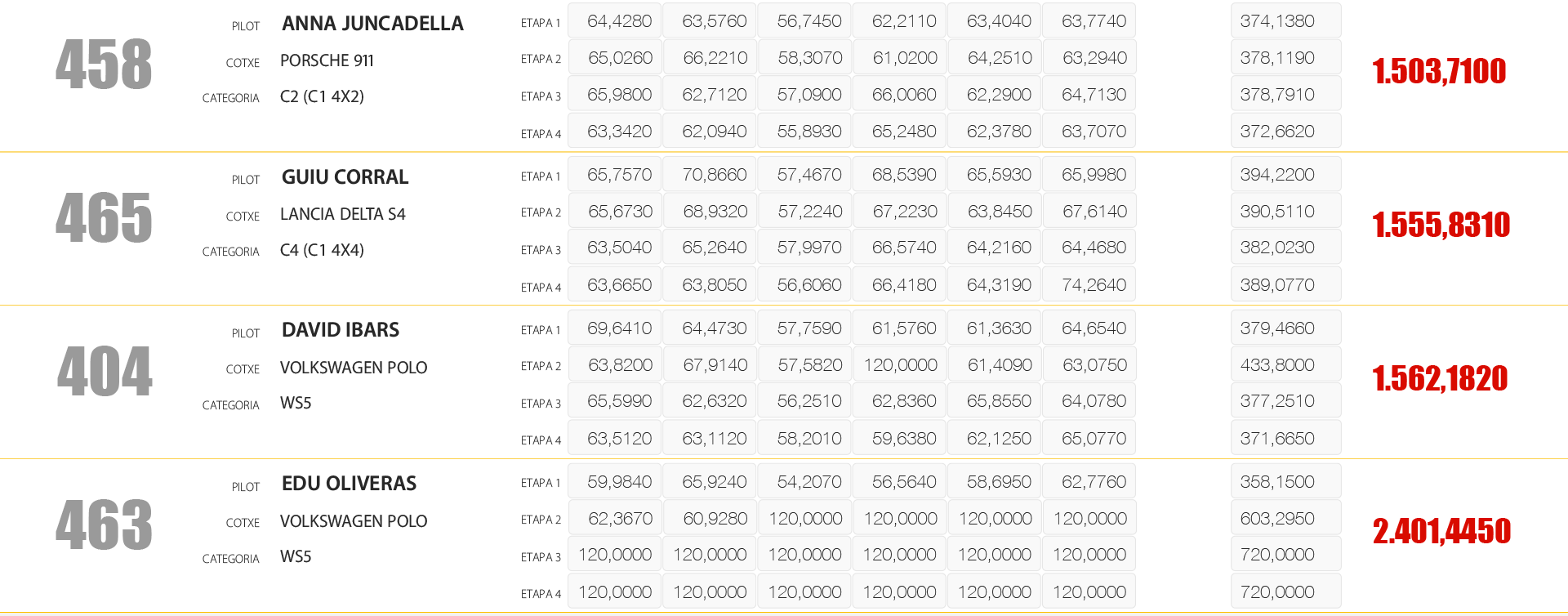This screenshot has height=616, width=1568.
Task: Click the red total 1.555,8310
Action: tap(1441, 225)
